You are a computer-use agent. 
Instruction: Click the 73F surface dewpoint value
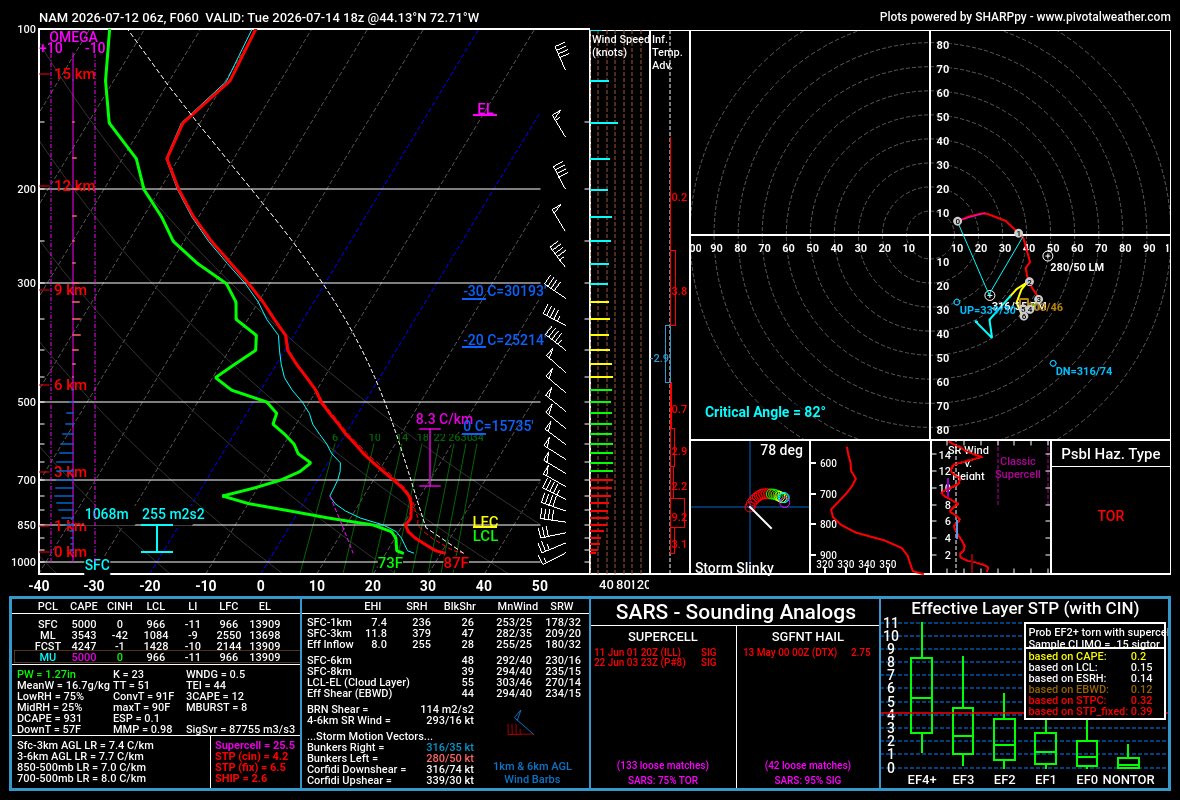click(391, 563)
